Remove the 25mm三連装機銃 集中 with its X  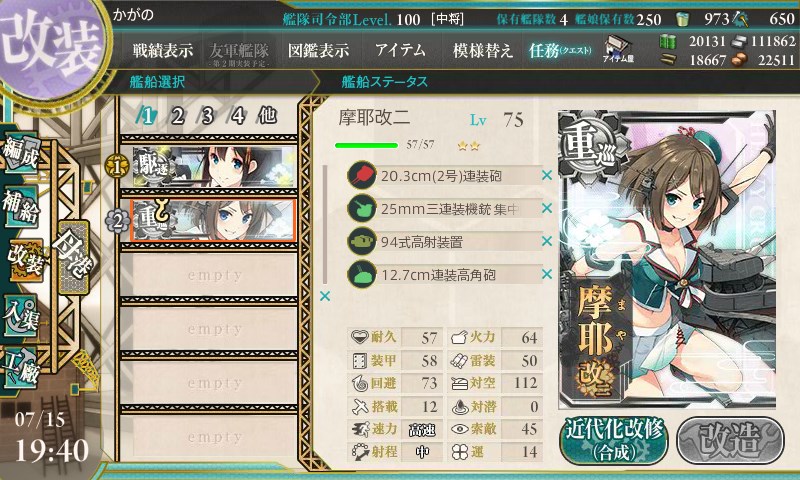click(547, 208)
